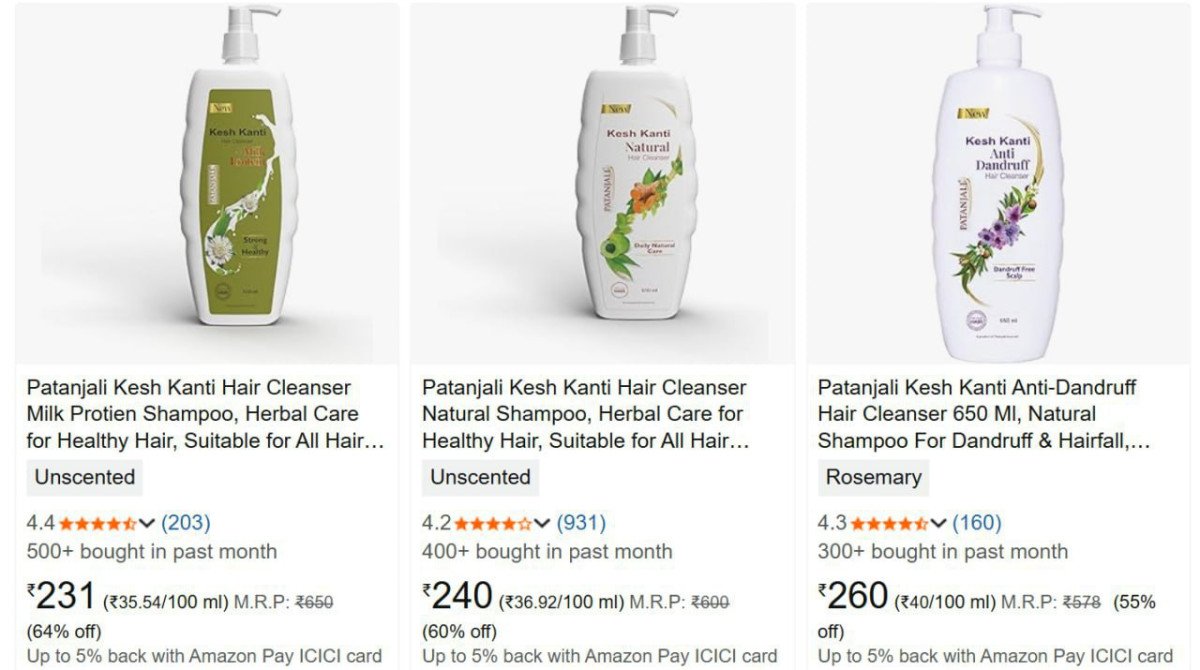The height and width of the screenshot is (670, 1200).
Task: Select Unscented tag under Natural Shampoo
Action: click(480, 477)
